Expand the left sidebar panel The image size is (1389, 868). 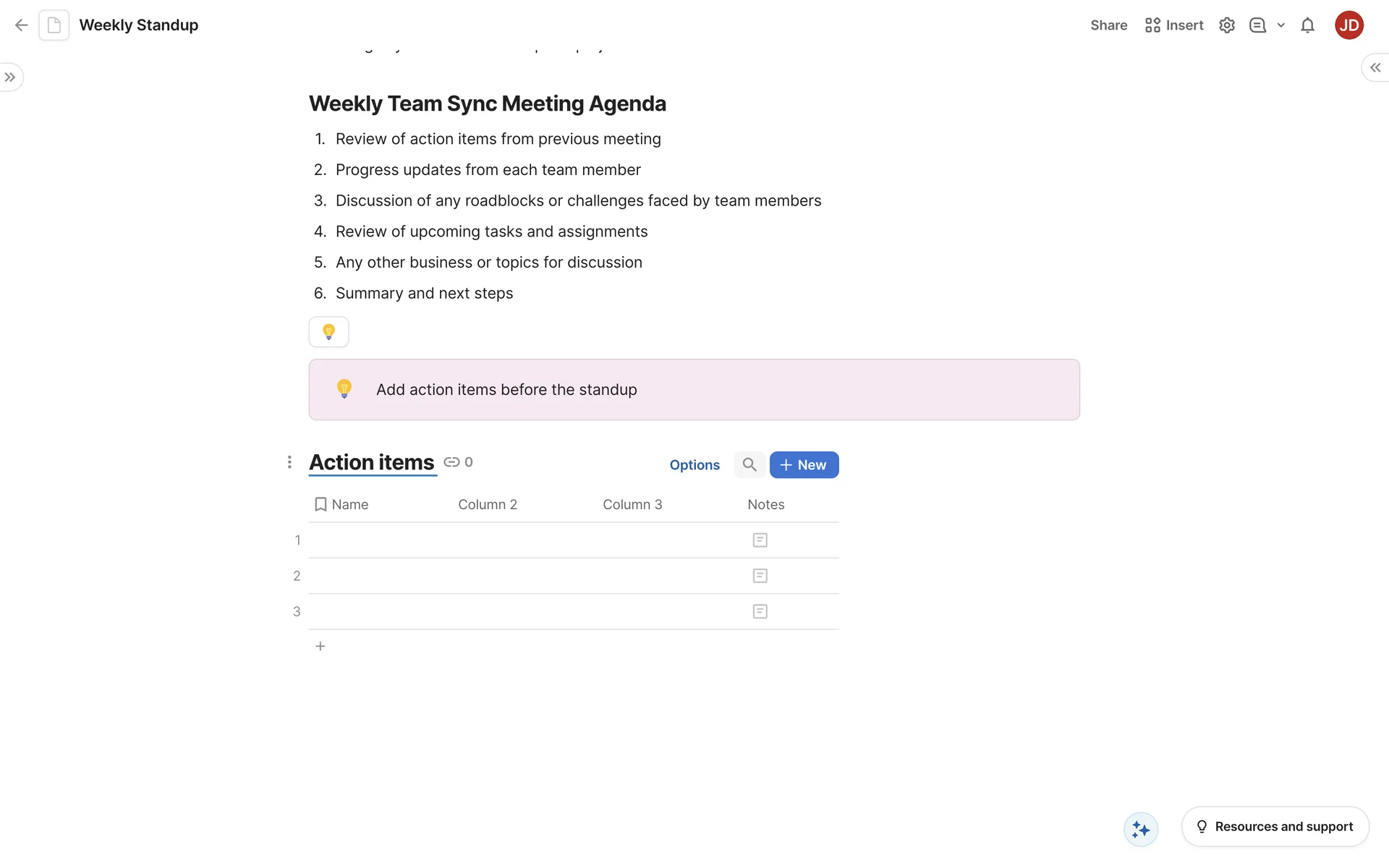coord(10,77)
